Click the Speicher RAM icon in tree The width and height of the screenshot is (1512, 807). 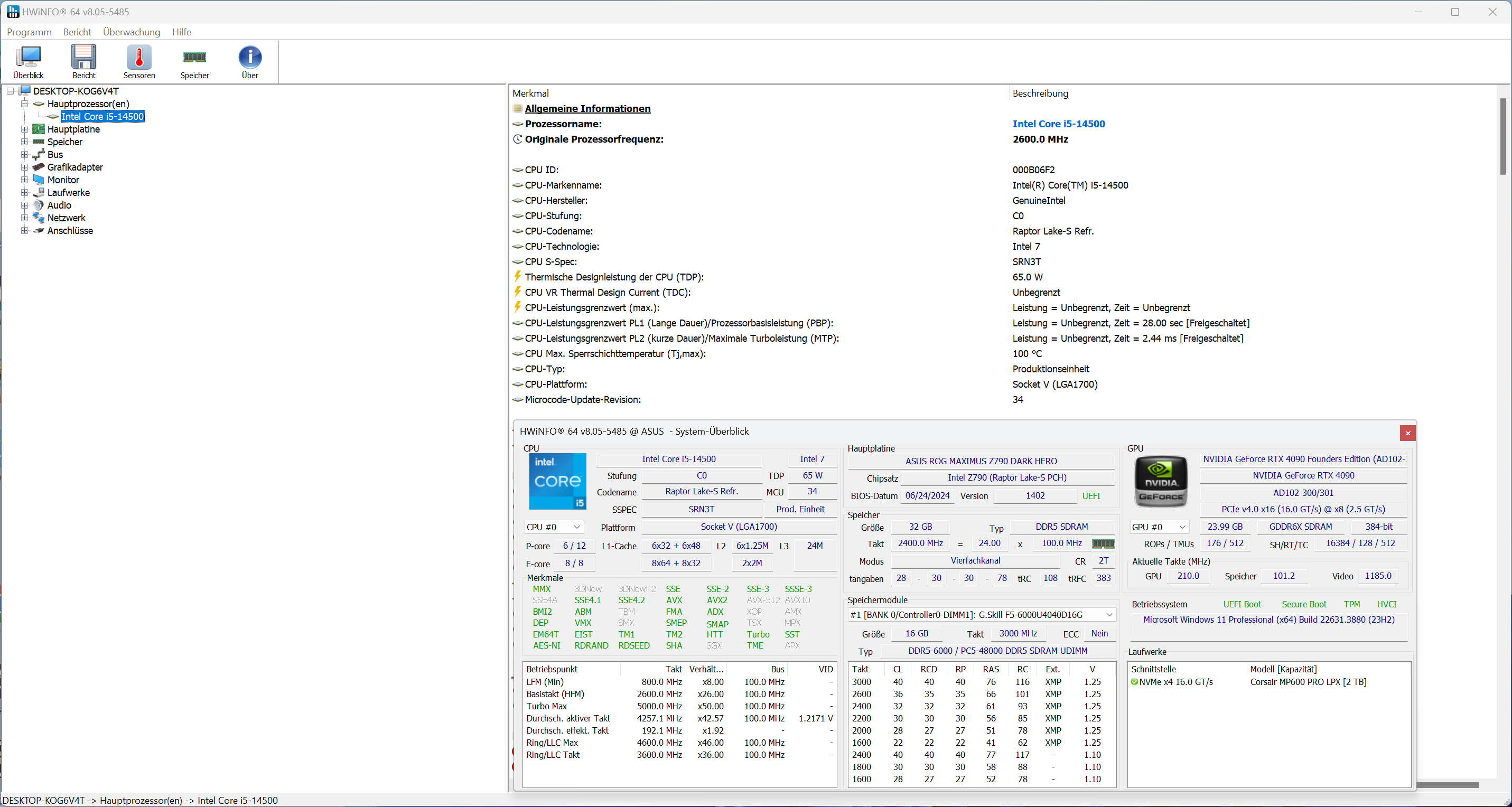point(39,142)
